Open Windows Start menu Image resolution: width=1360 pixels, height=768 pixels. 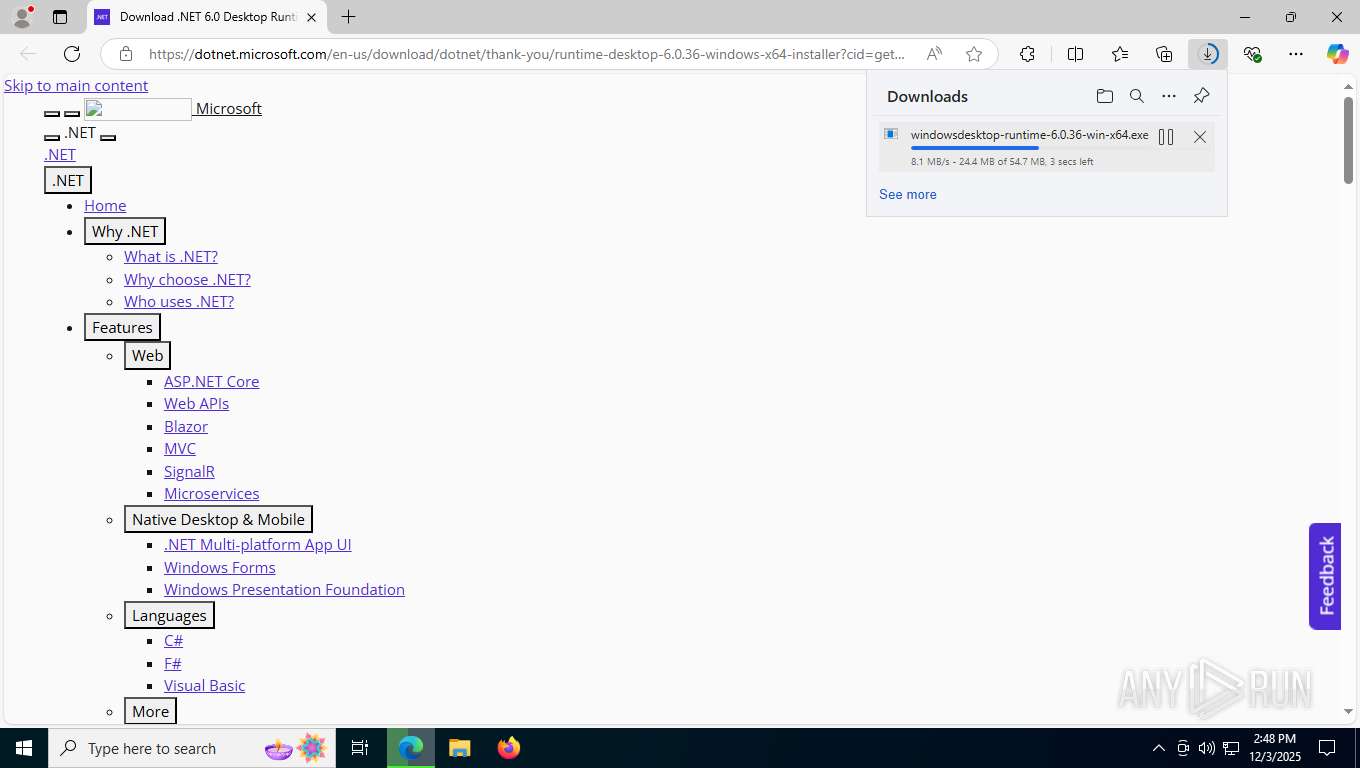click(24, 748)
